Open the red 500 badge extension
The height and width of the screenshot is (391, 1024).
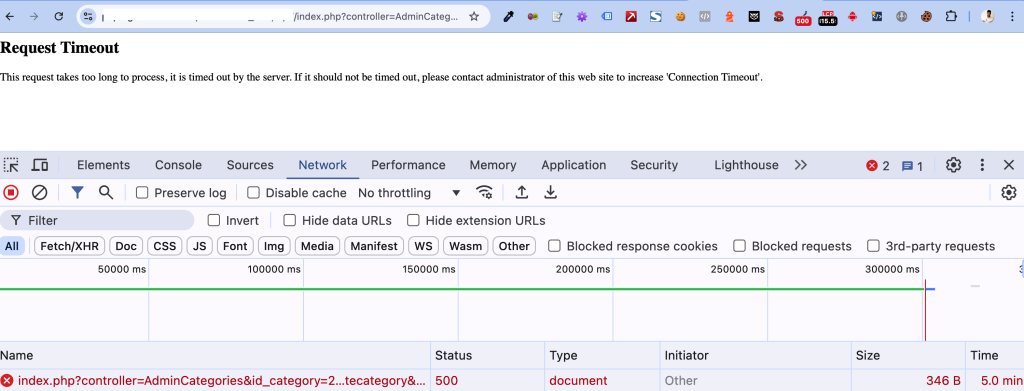click(x=803, y=18)
